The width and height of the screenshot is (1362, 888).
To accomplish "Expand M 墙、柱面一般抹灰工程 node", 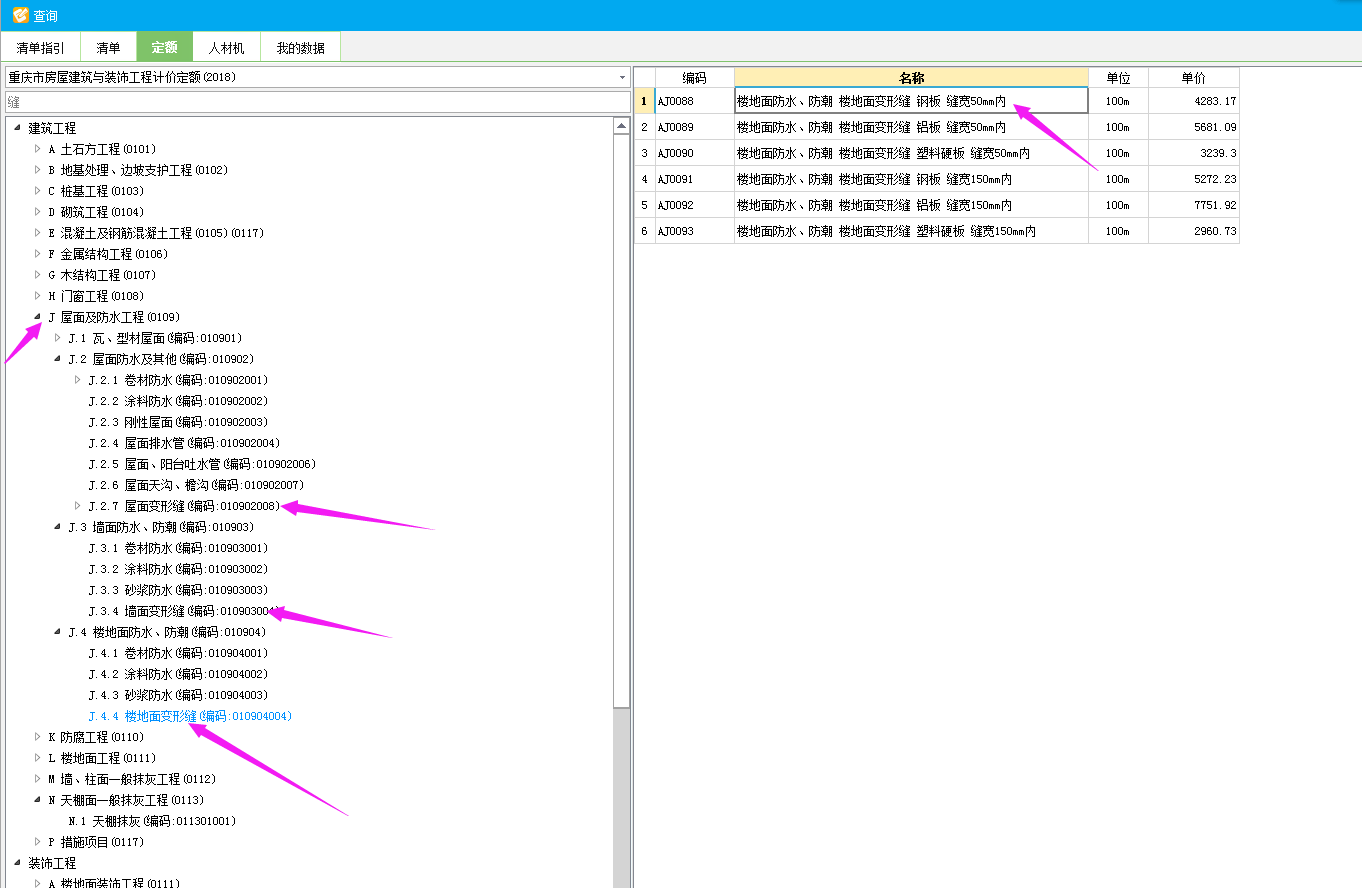I will point(38,779).
